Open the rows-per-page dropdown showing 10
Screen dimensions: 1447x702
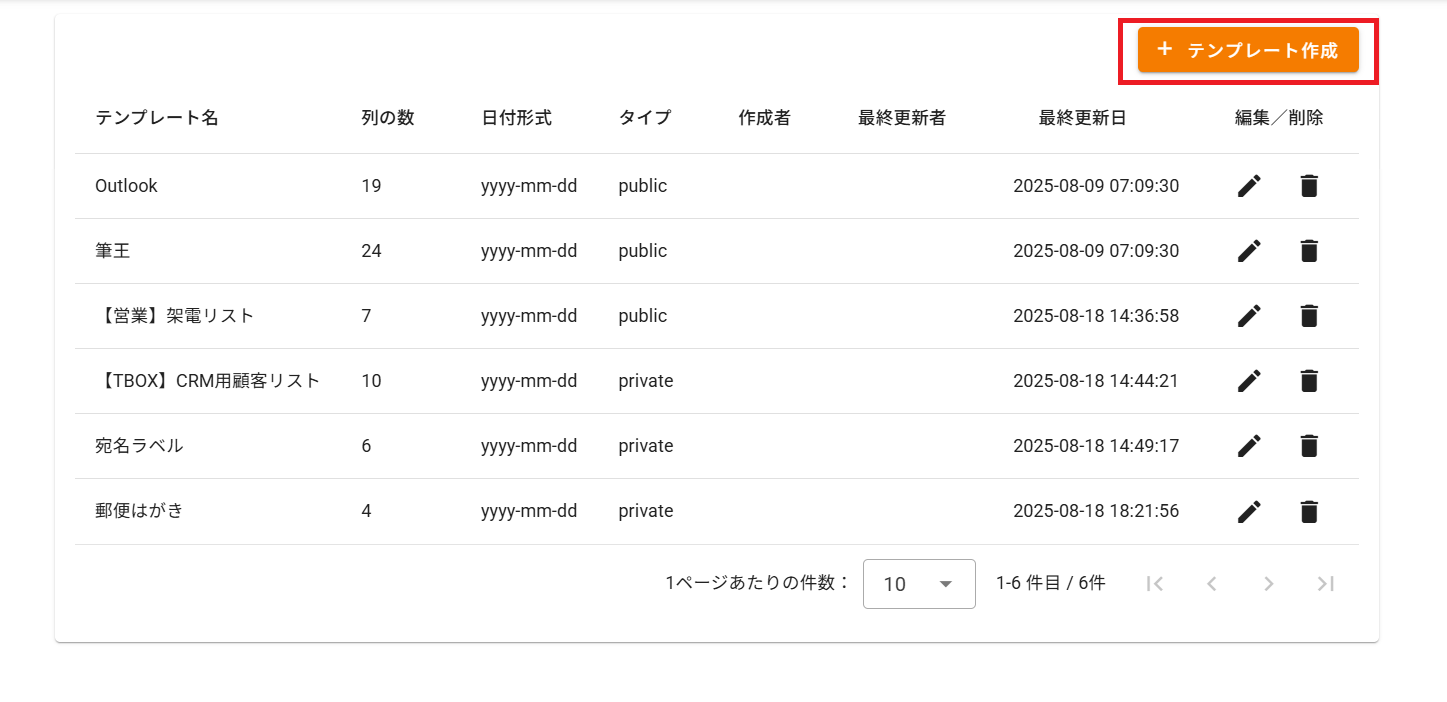[918, 584]
